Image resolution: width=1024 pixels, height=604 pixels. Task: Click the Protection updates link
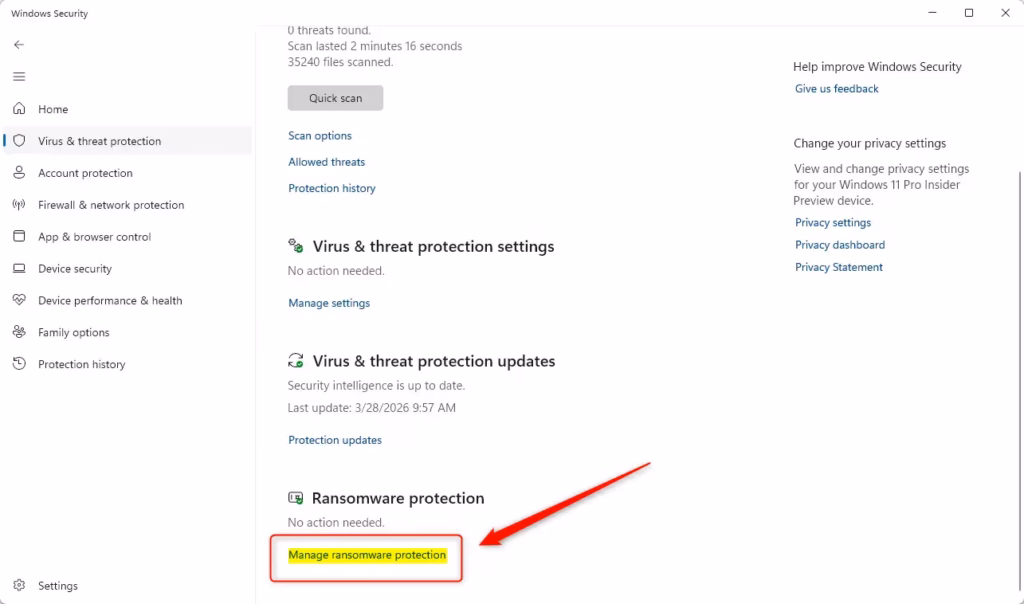pos(335,440)
